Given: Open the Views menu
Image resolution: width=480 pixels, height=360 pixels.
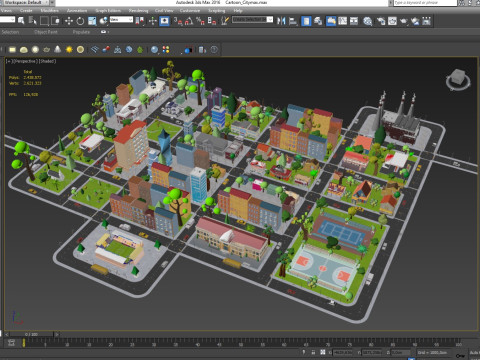Looking at the screenshot, I should [x=6, y=10].
